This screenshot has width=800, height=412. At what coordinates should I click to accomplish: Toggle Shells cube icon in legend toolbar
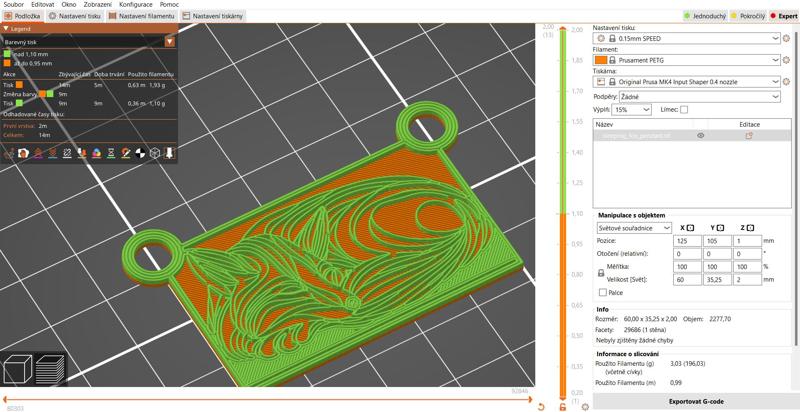click(155, 153)
